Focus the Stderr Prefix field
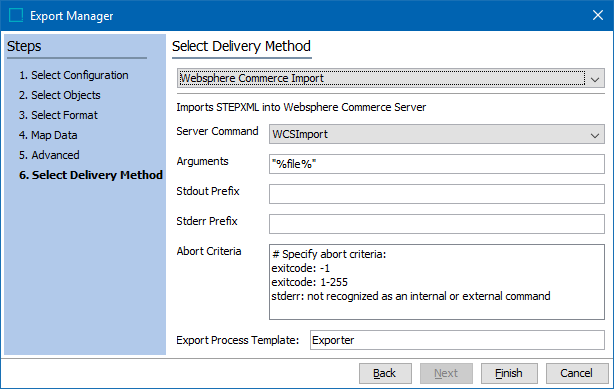The image size is (614, 389). pyautogui.click(x=437, y=224)
